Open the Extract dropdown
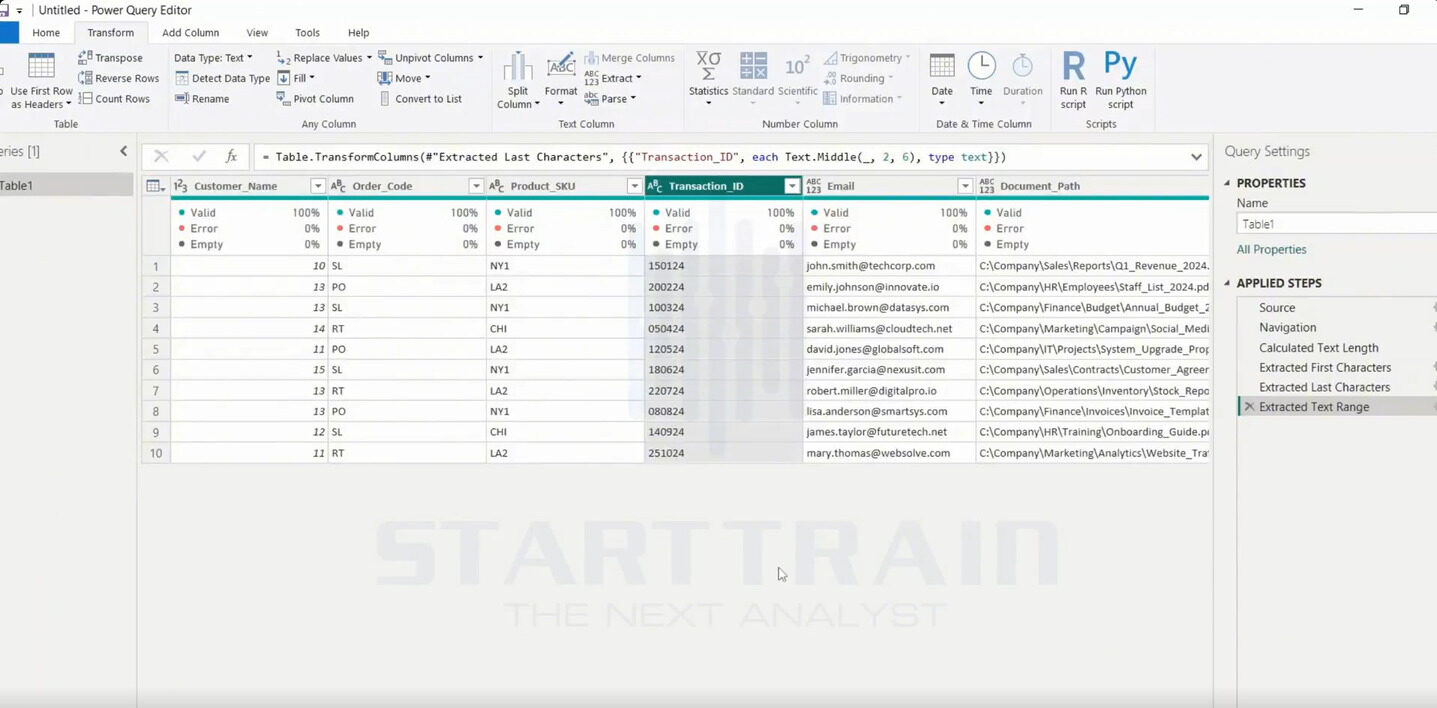Image resolution: width=1437 pixels, height=708 pixels. (x=613, y=78)
